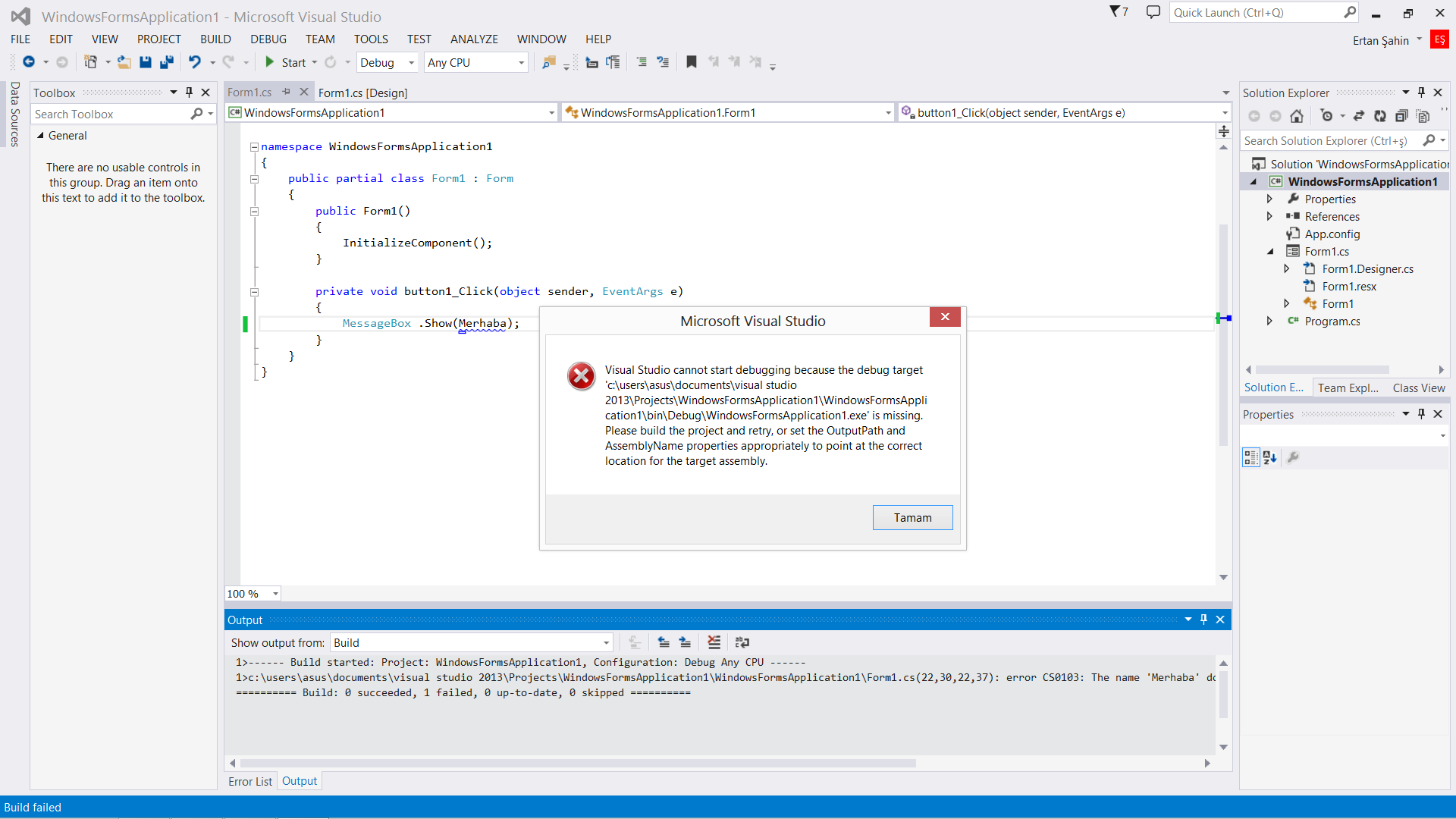The image size is (1456, 819).
Task: Toggle Word Wrap in Output window
Action: (x=742, y=642)
